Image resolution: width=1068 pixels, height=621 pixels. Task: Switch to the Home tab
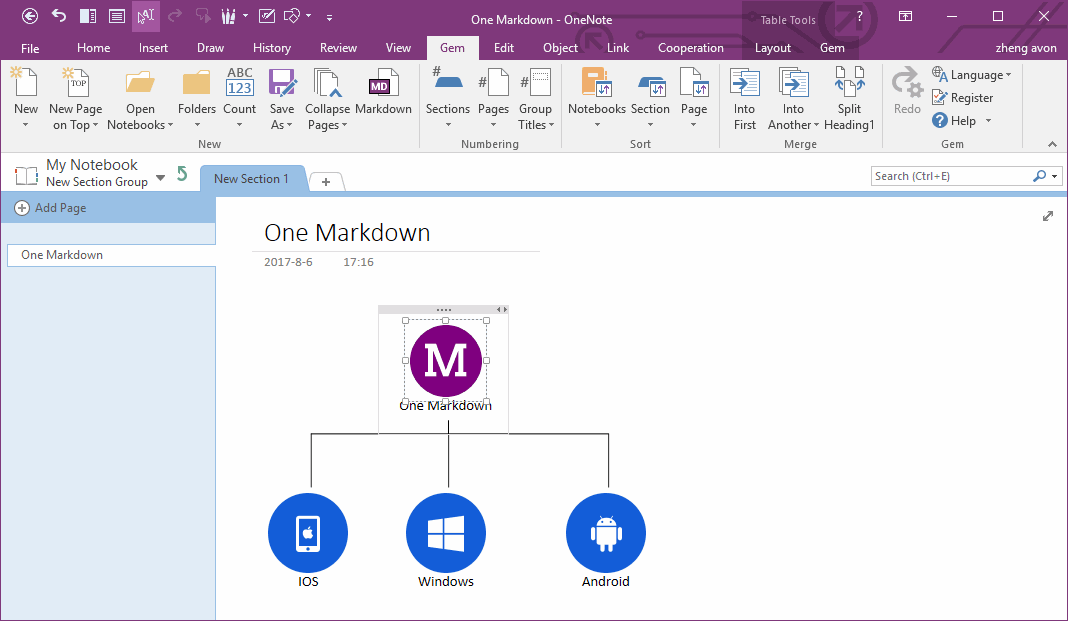pyautogui.click(x=93, y=48)
